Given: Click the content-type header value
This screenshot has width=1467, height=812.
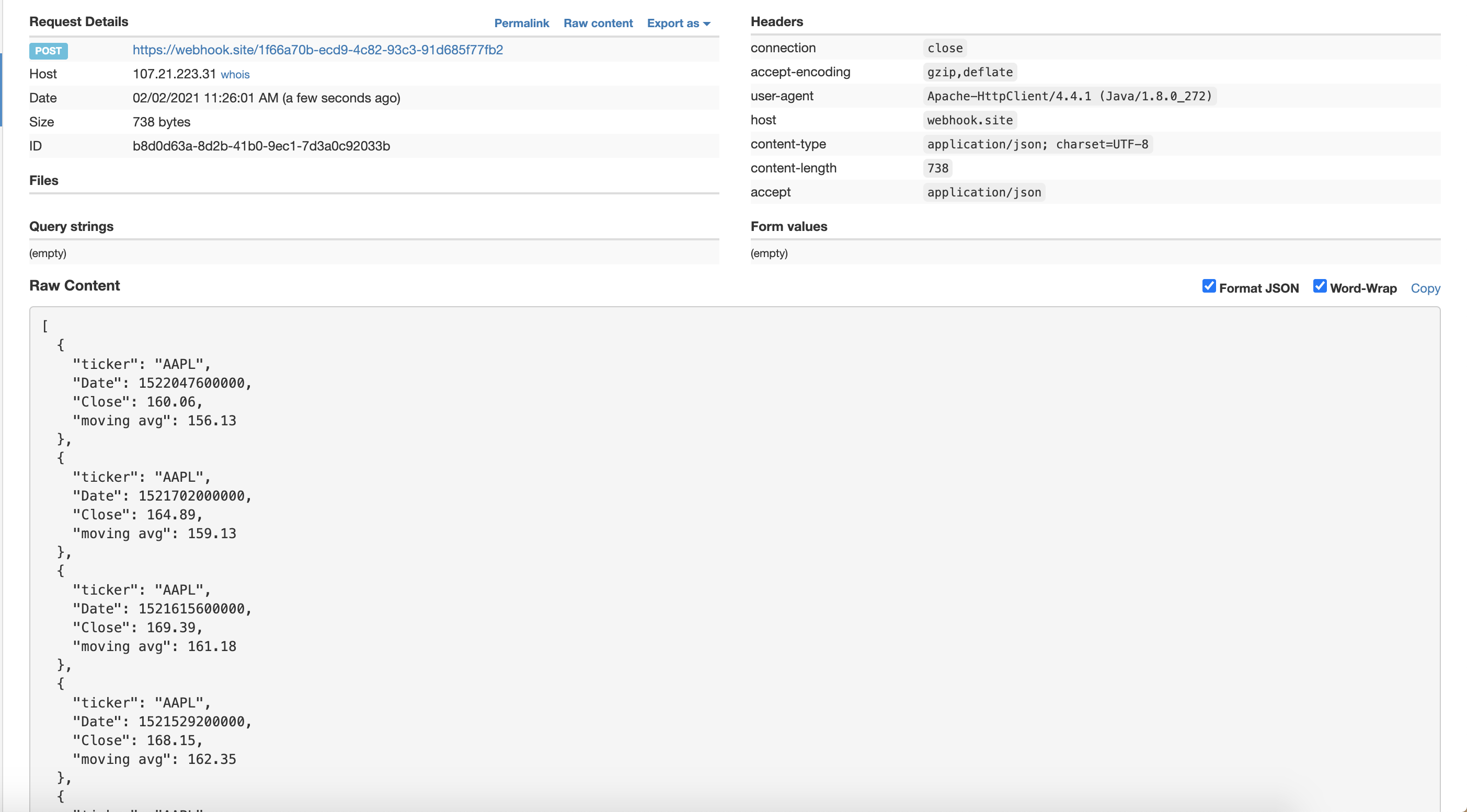Looking at the screenshot, I should 1037,145.
